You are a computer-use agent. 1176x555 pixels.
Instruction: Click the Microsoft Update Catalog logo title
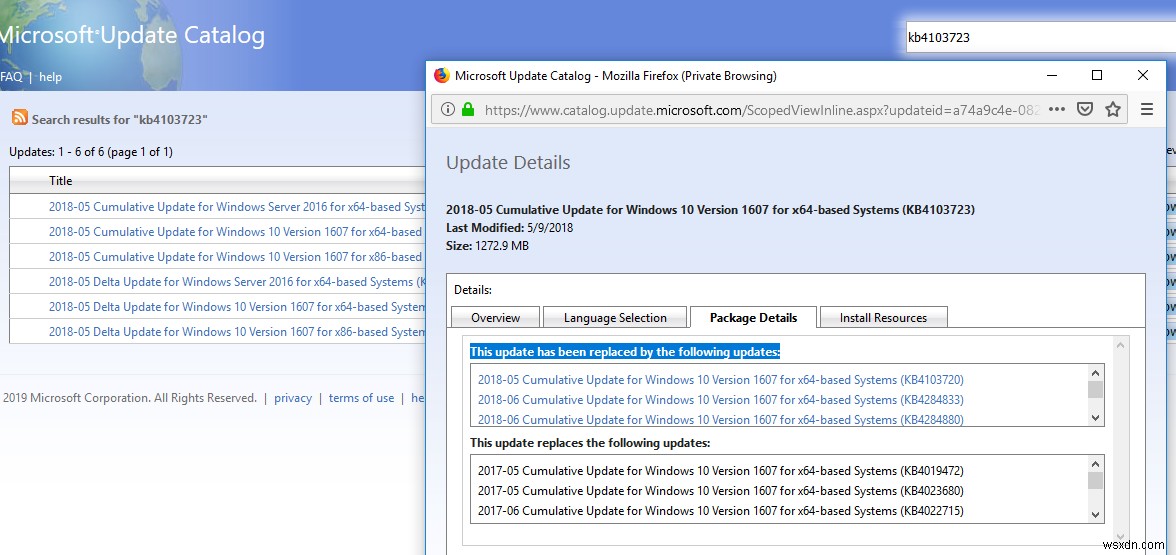(x=132, y=36)
